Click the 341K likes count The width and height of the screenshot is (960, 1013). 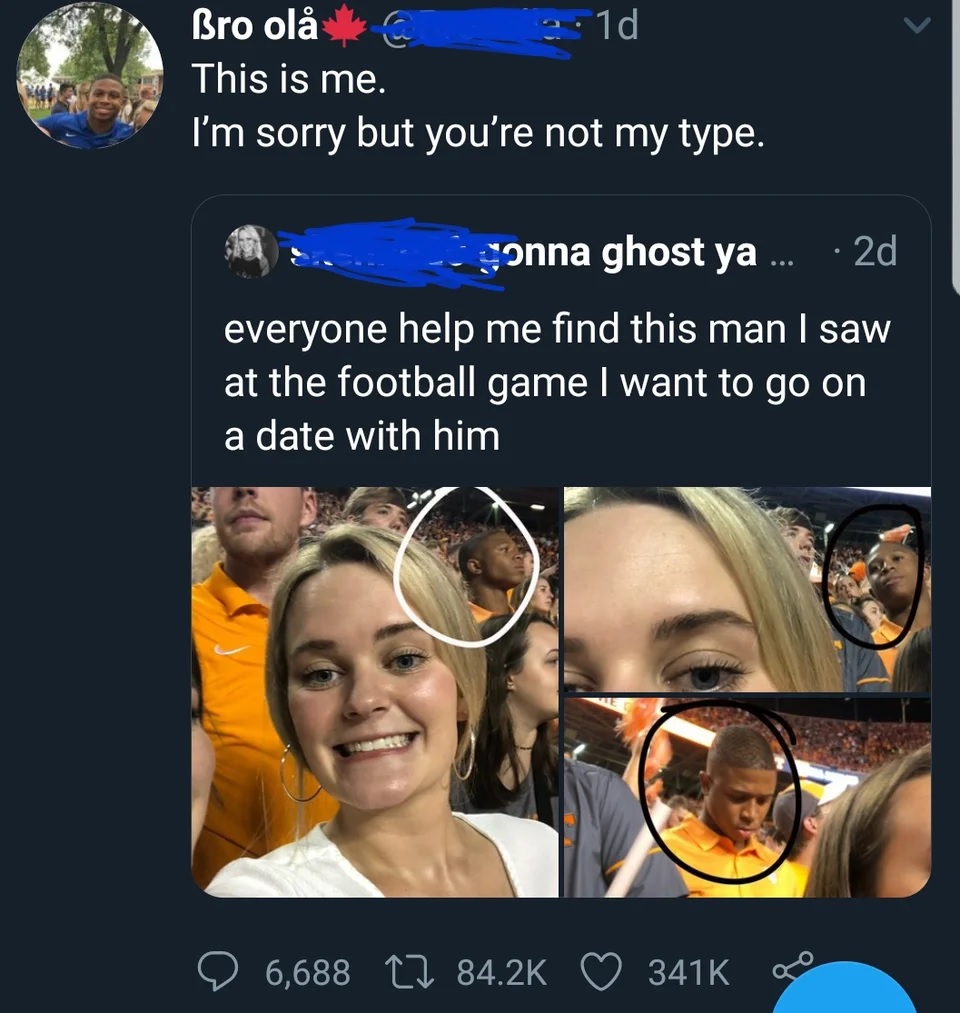689,971
